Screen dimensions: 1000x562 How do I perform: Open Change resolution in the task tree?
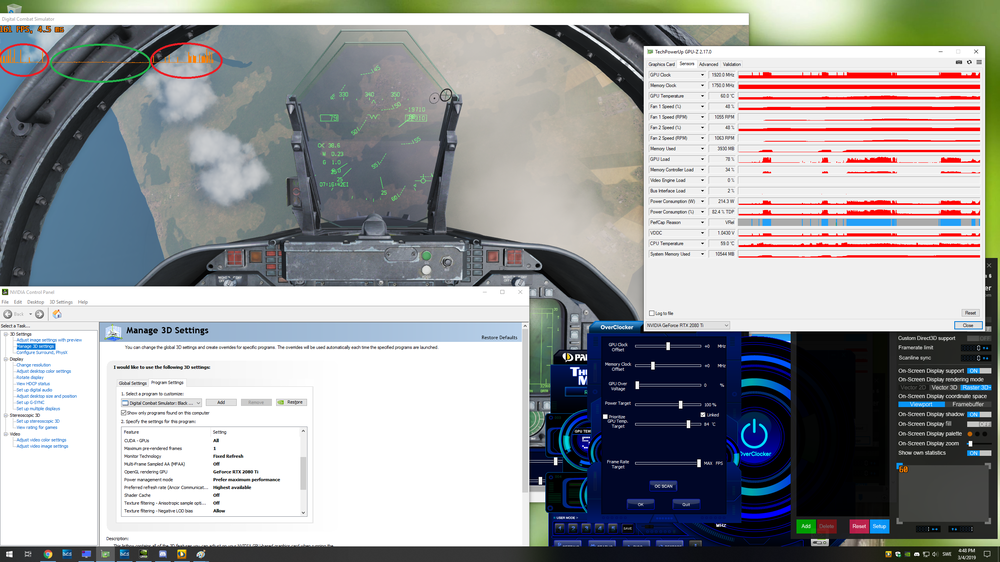click(x=33, y=366)
